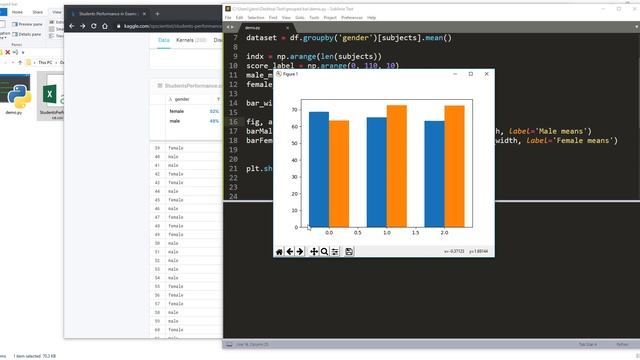Activate the Pan axes tool in Figure
The height and width of the screenshot is (360, 640).
[314, 252]
